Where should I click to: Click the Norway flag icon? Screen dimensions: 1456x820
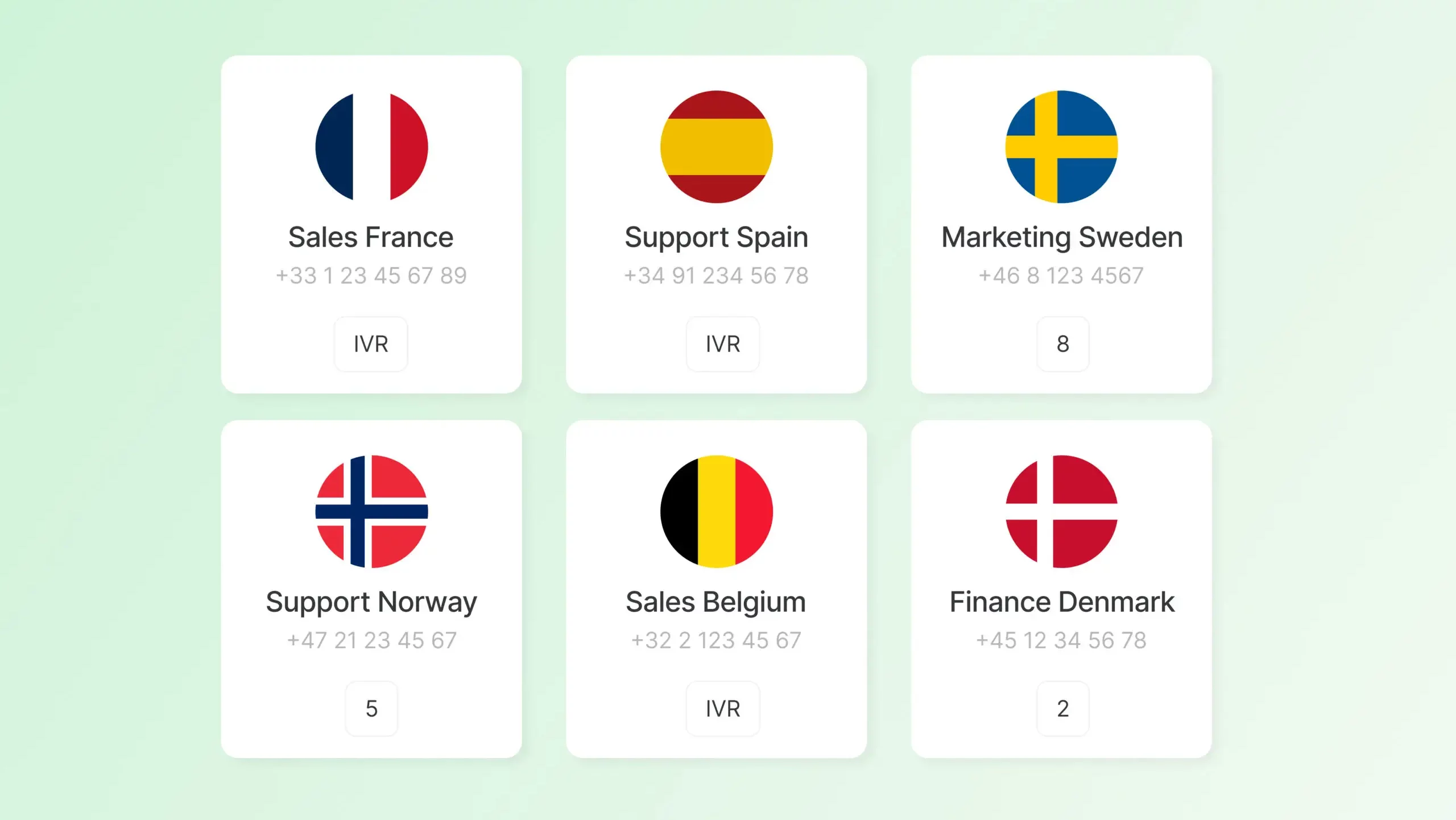371,511
